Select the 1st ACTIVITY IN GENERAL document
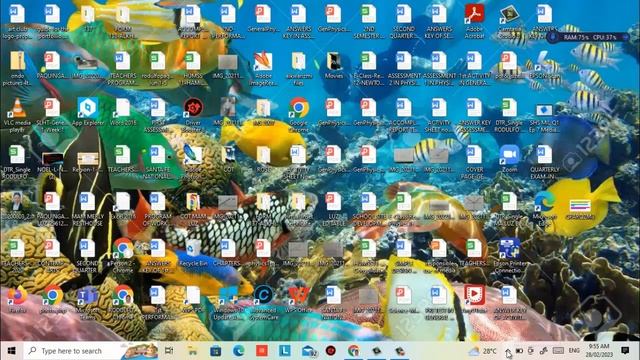This screenshot has height=360, width=640. 474,68
